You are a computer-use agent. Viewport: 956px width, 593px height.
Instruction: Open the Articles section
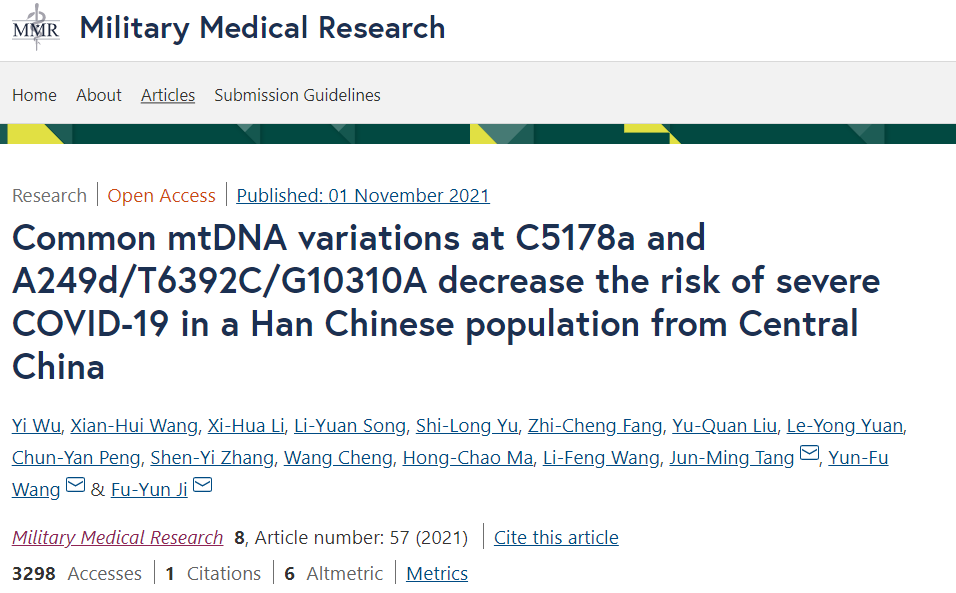pos(168,95)
